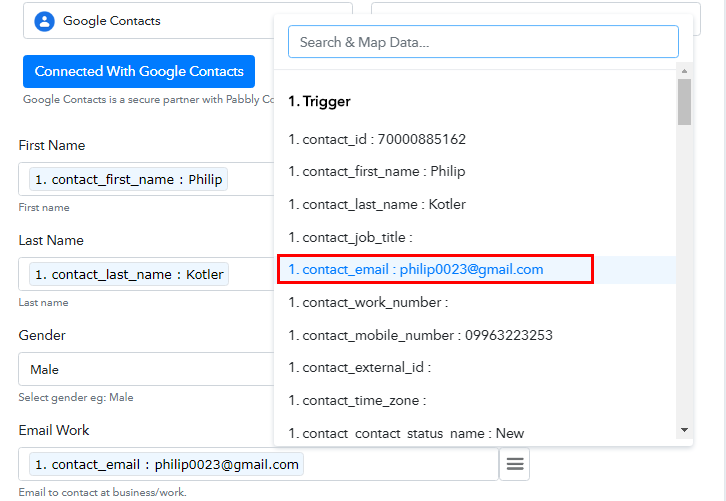
Task: Click the Email Work input field
Action: pyautogui.click(x=258, y=464)
